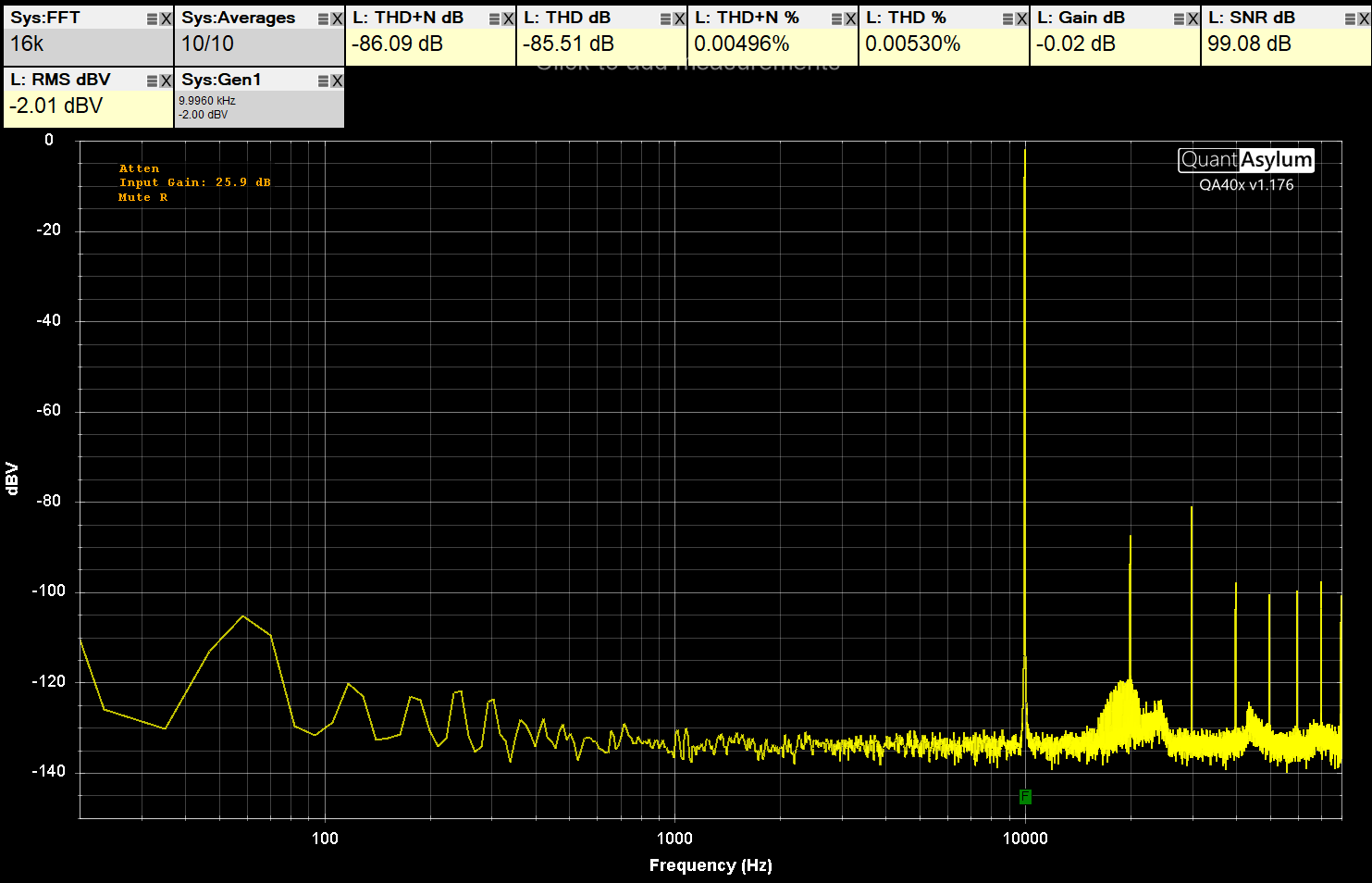Open menu icon on L: Gain dB tile
The height and width of the screenshot is (883, 1372).
[1180, 19]
